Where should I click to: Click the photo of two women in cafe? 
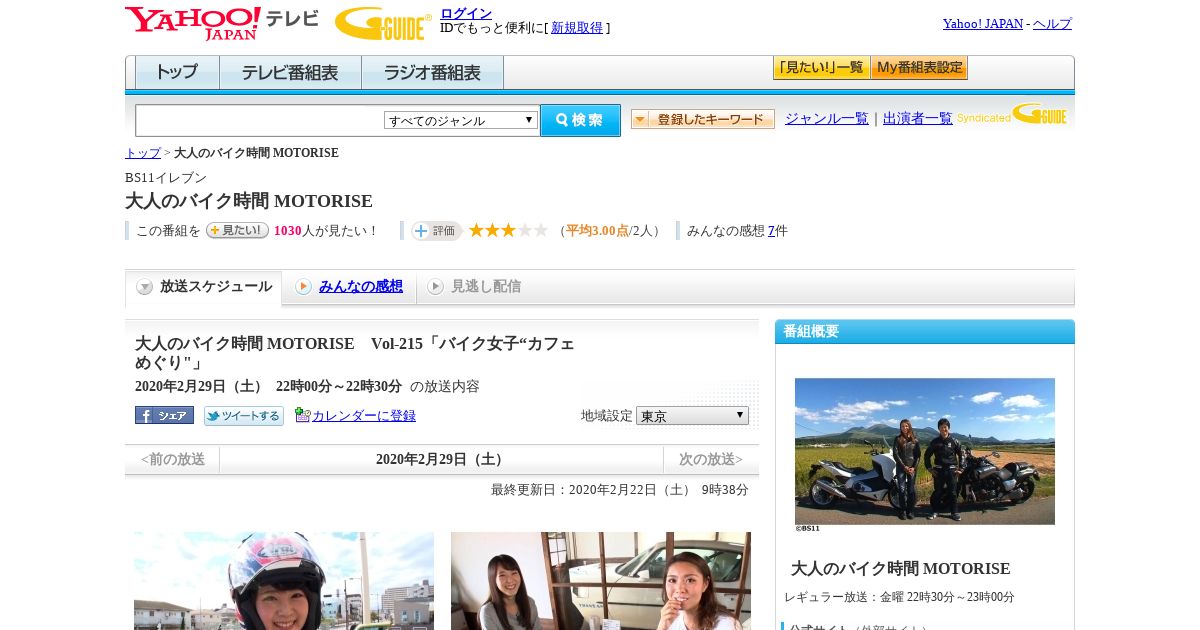(x=601, y=581)
